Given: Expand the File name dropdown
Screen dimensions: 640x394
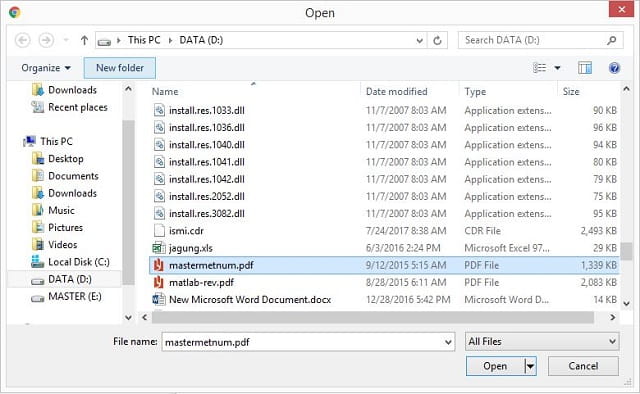Looking at the screenshot, I should click(448, 342).
